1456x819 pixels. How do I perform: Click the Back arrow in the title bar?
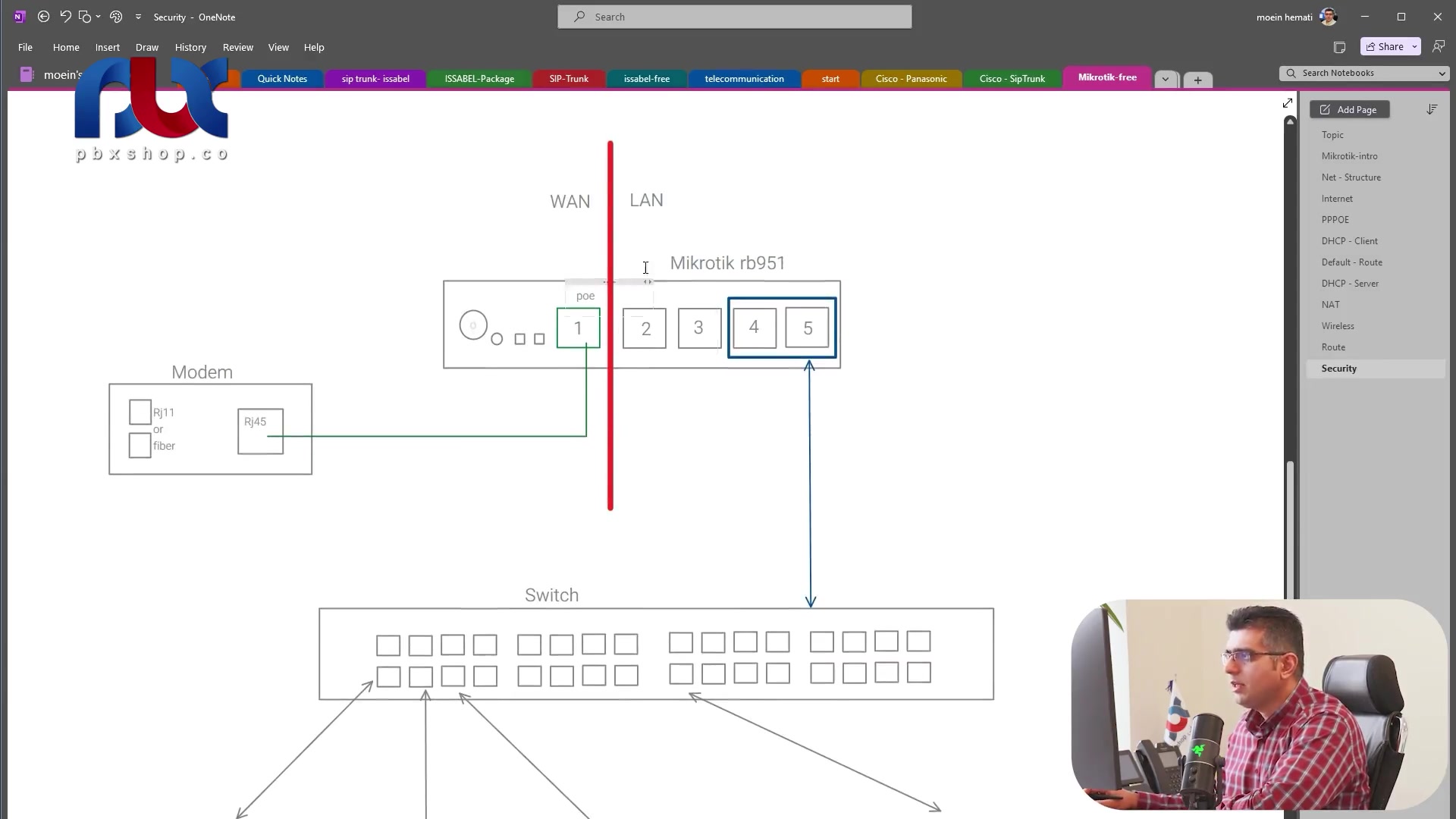[43, 17]
